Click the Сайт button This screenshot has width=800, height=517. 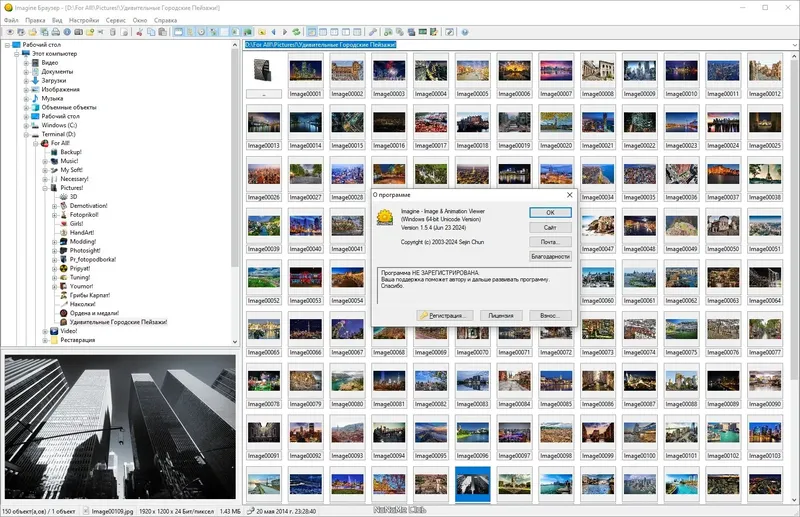(x=550, y=227)
